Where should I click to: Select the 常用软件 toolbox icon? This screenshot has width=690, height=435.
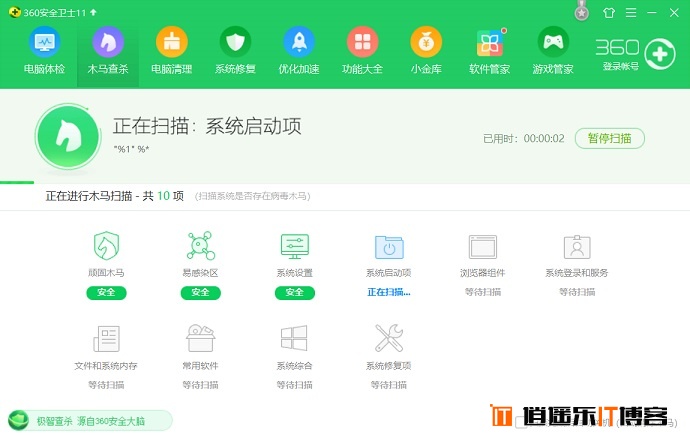pos(201,338)
